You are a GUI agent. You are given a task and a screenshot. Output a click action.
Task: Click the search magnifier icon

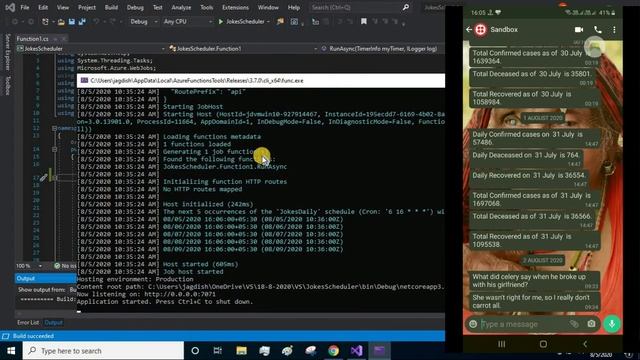406,7
